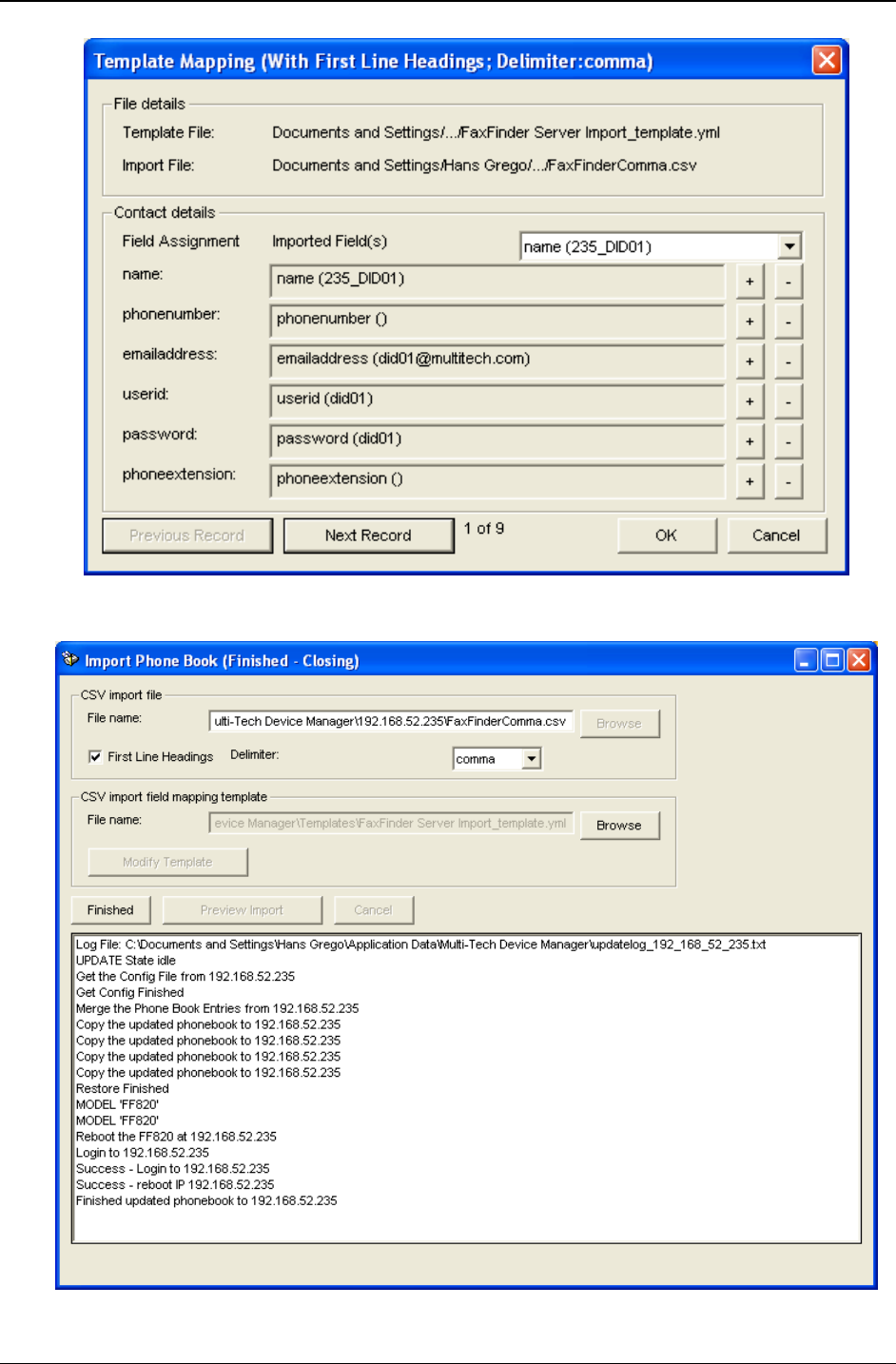Click the plus button in the name row

750,282
